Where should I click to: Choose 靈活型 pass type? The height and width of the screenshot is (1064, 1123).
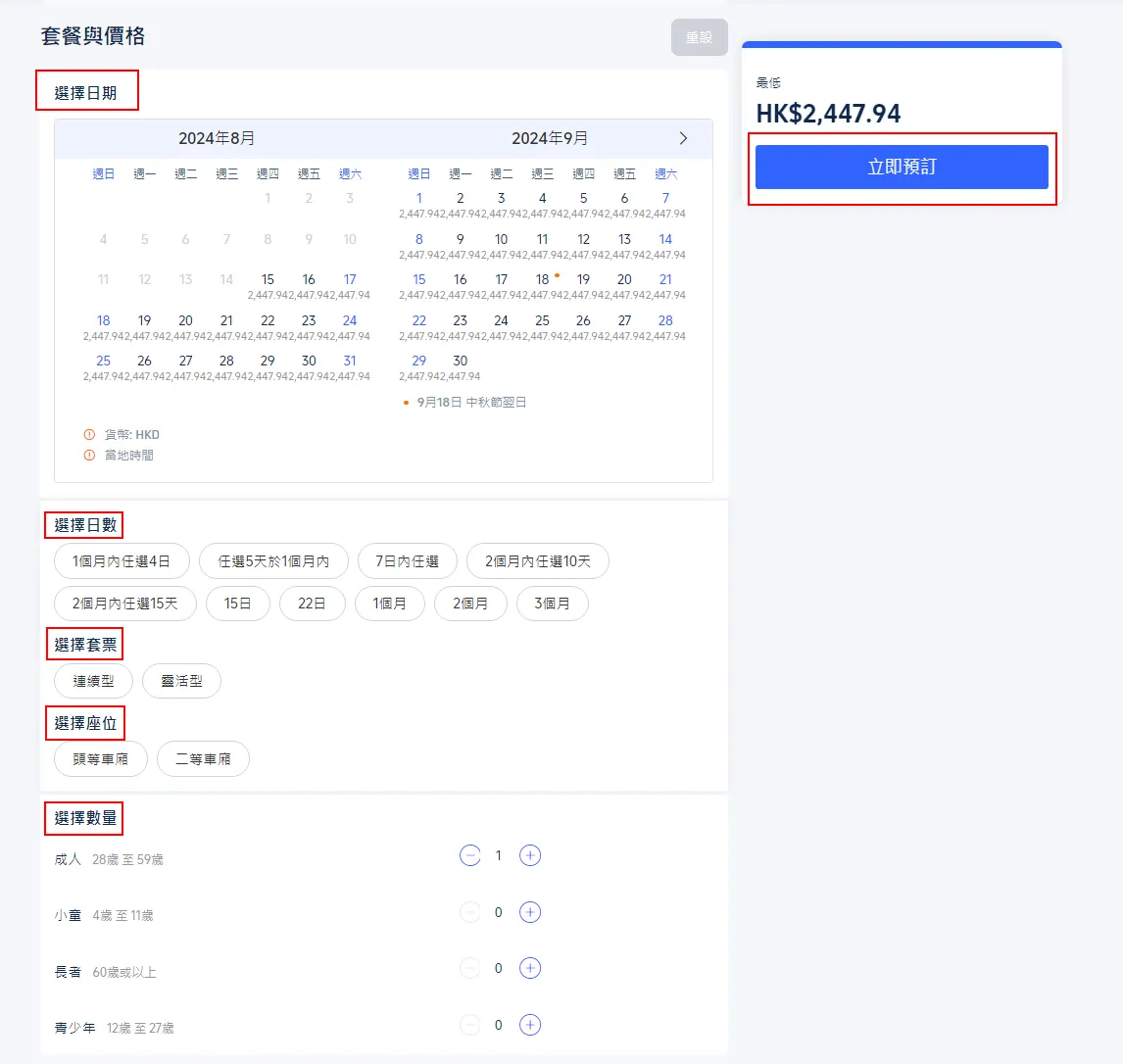[x=181, y=681]
